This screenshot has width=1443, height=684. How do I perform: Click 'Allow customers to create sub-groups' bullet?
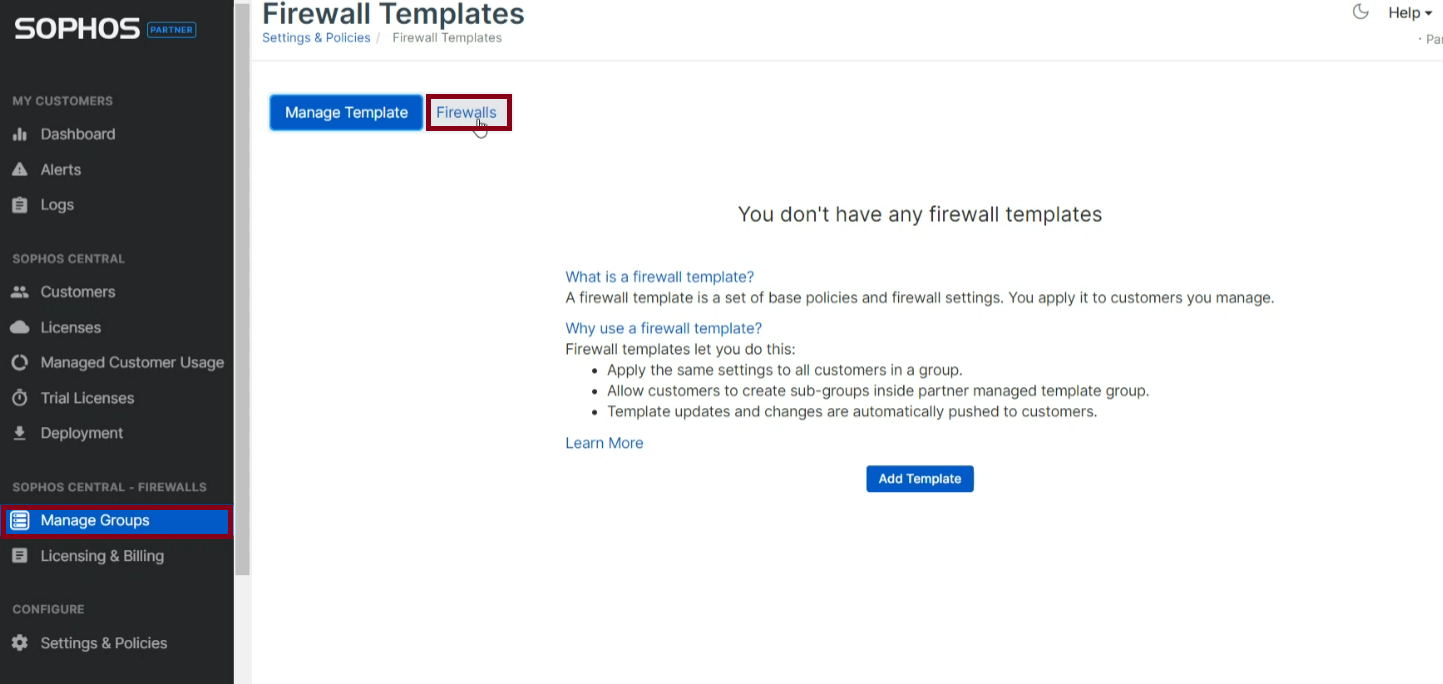pyautogui.click(x=878, y=391)
